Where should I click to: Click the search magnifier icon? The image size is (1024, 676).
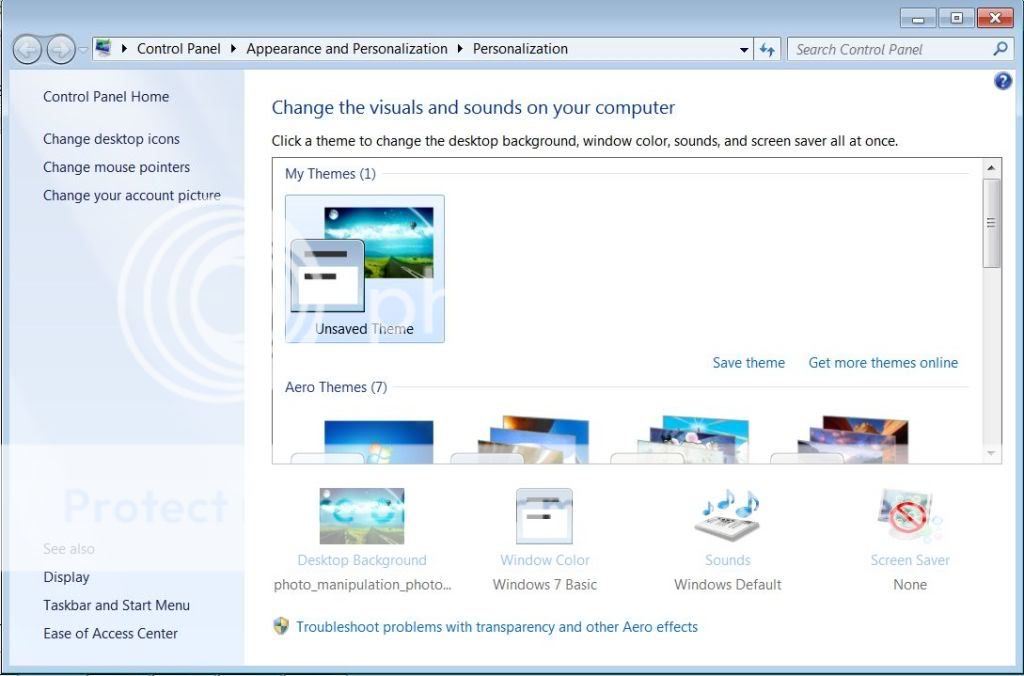pyautogui.click(x=1000, y=49)
